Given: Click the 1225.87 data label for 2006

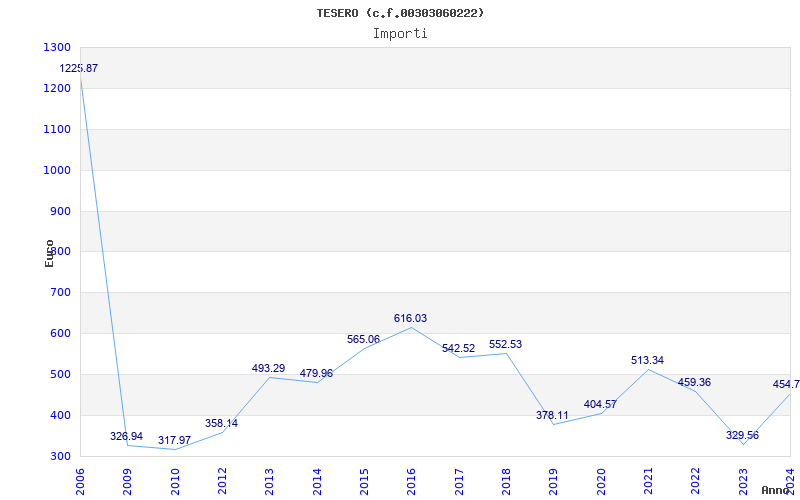Looking at the screenshot, I should pos(79,68).
